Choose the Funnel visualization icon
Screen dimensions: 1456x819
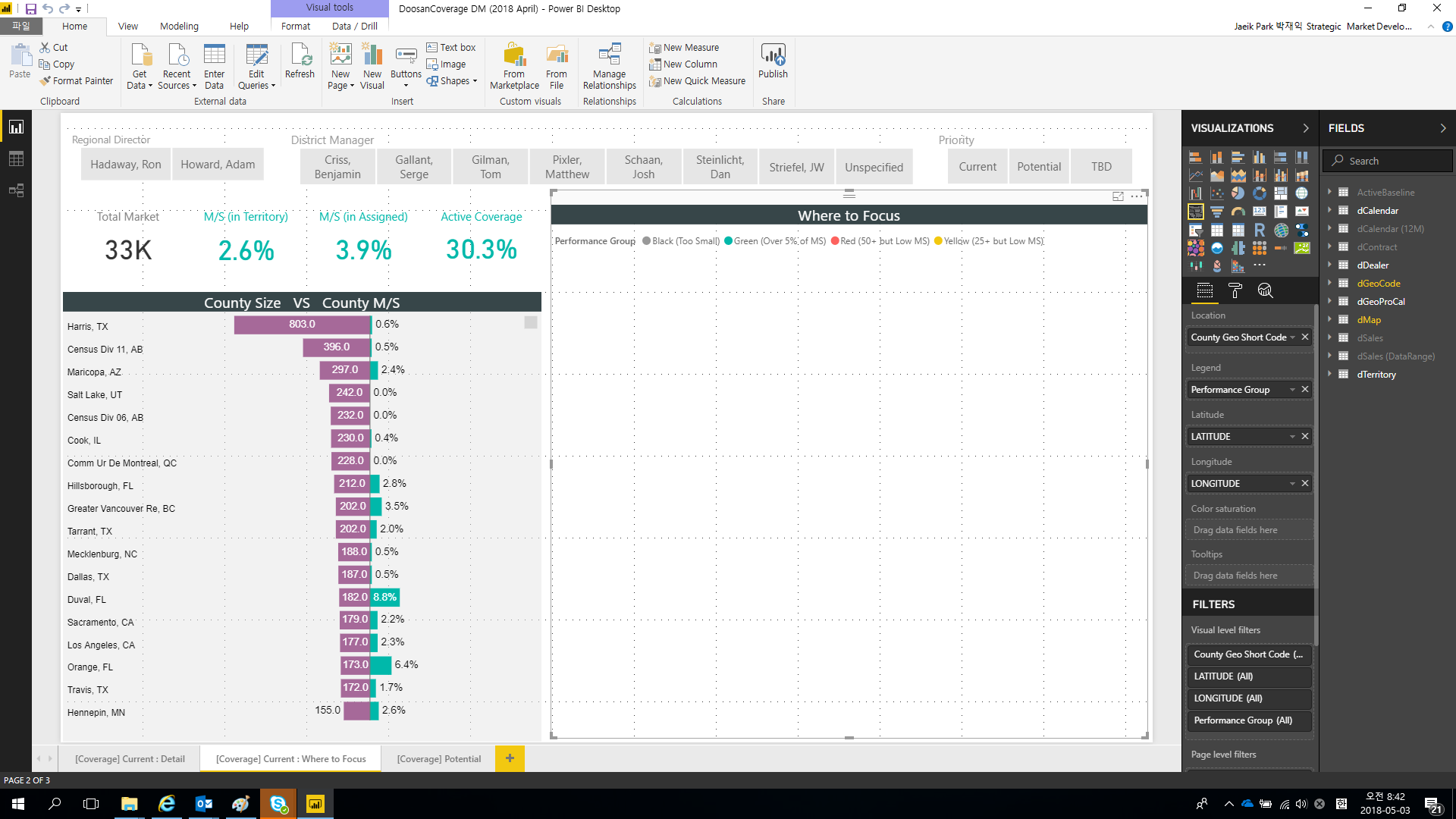click(1216, 212)
